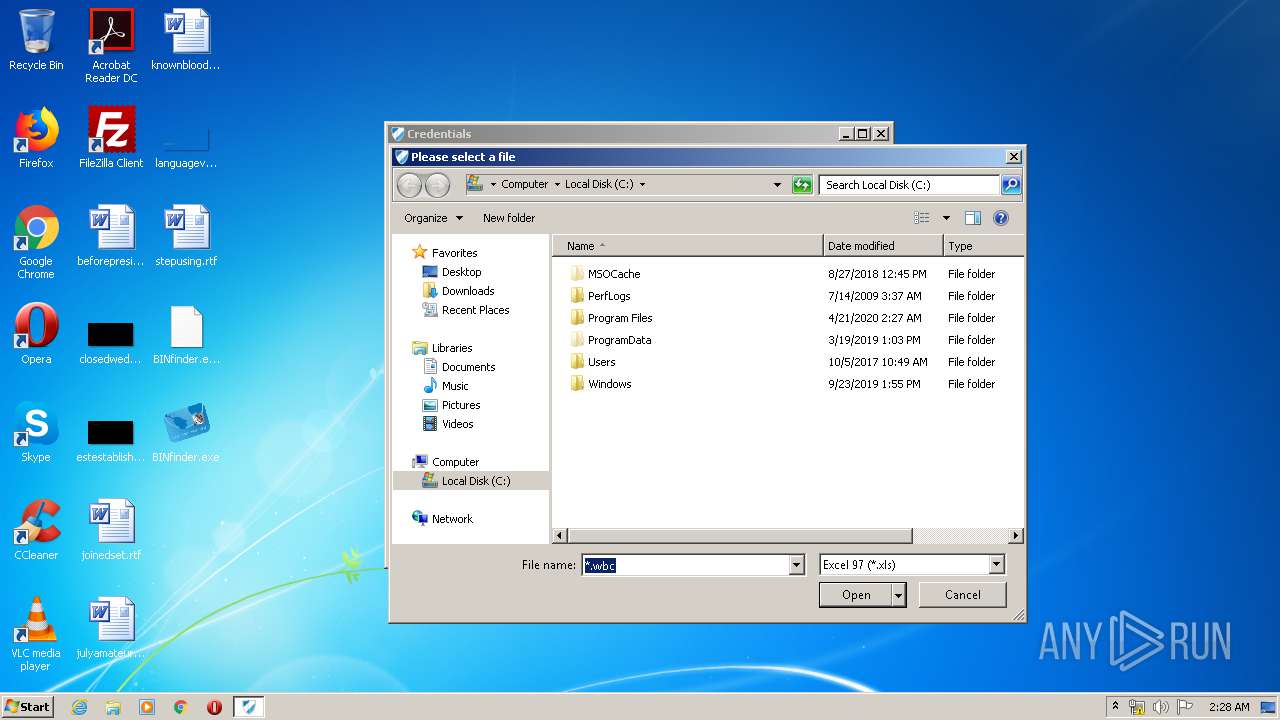
Task: Cancel the file selection dialog
Action: pyautogui.click(x=963, y=595)
